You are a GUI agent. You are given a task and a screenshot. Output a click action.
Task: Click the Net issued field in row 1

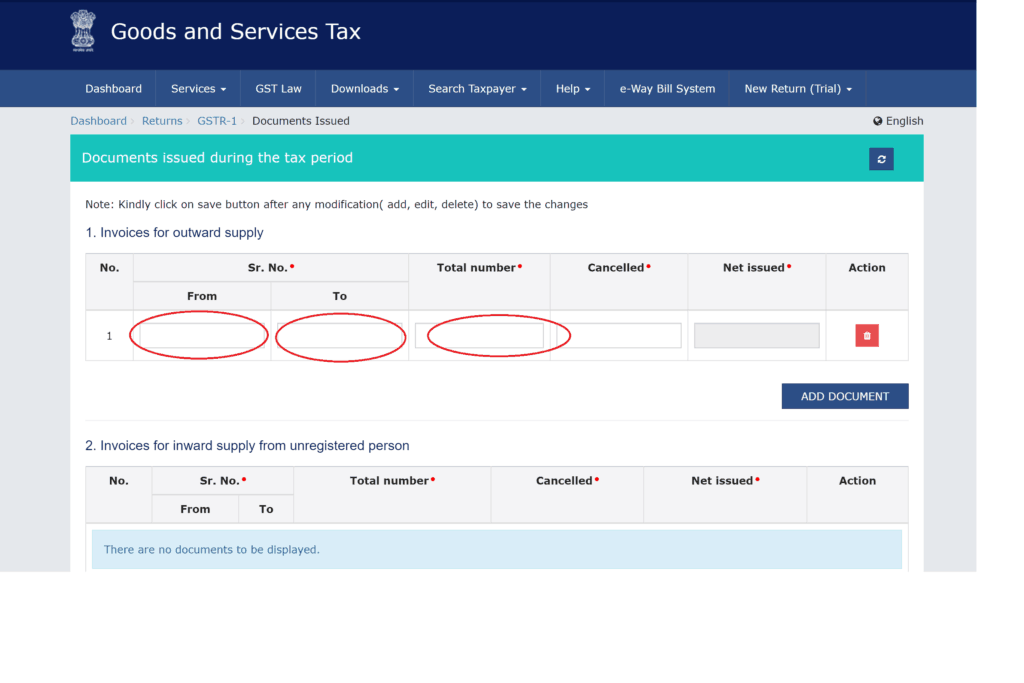click(756, 336)
